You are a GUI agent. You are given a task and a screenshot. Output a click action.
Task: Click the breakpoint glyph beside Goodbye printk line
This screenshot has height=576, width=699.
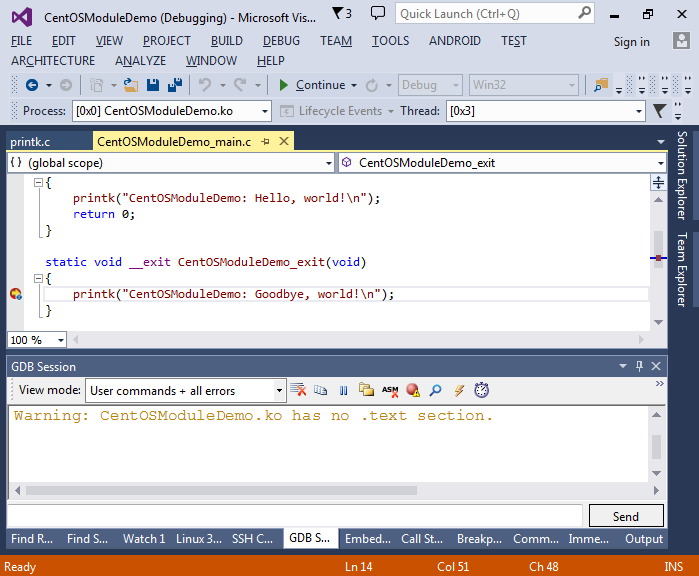[16, 294]
